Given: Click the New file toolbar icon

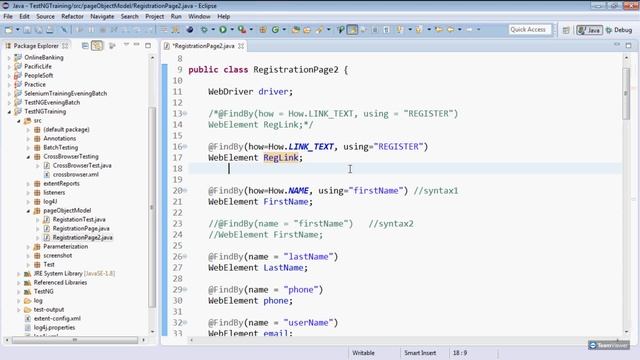Looking at the screenshot, I should click(9, 30).
